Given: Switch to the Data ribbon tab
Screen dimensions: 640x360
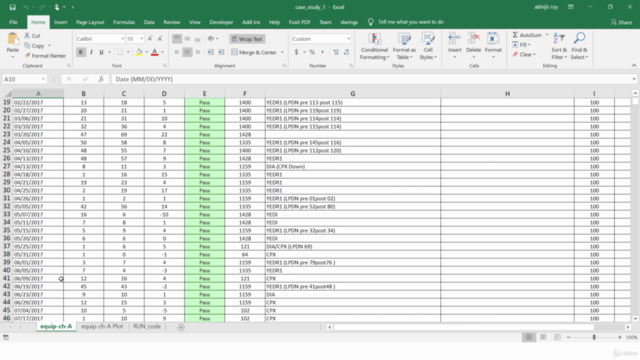Looking at the screenshot, I should (x=149, y=22).
